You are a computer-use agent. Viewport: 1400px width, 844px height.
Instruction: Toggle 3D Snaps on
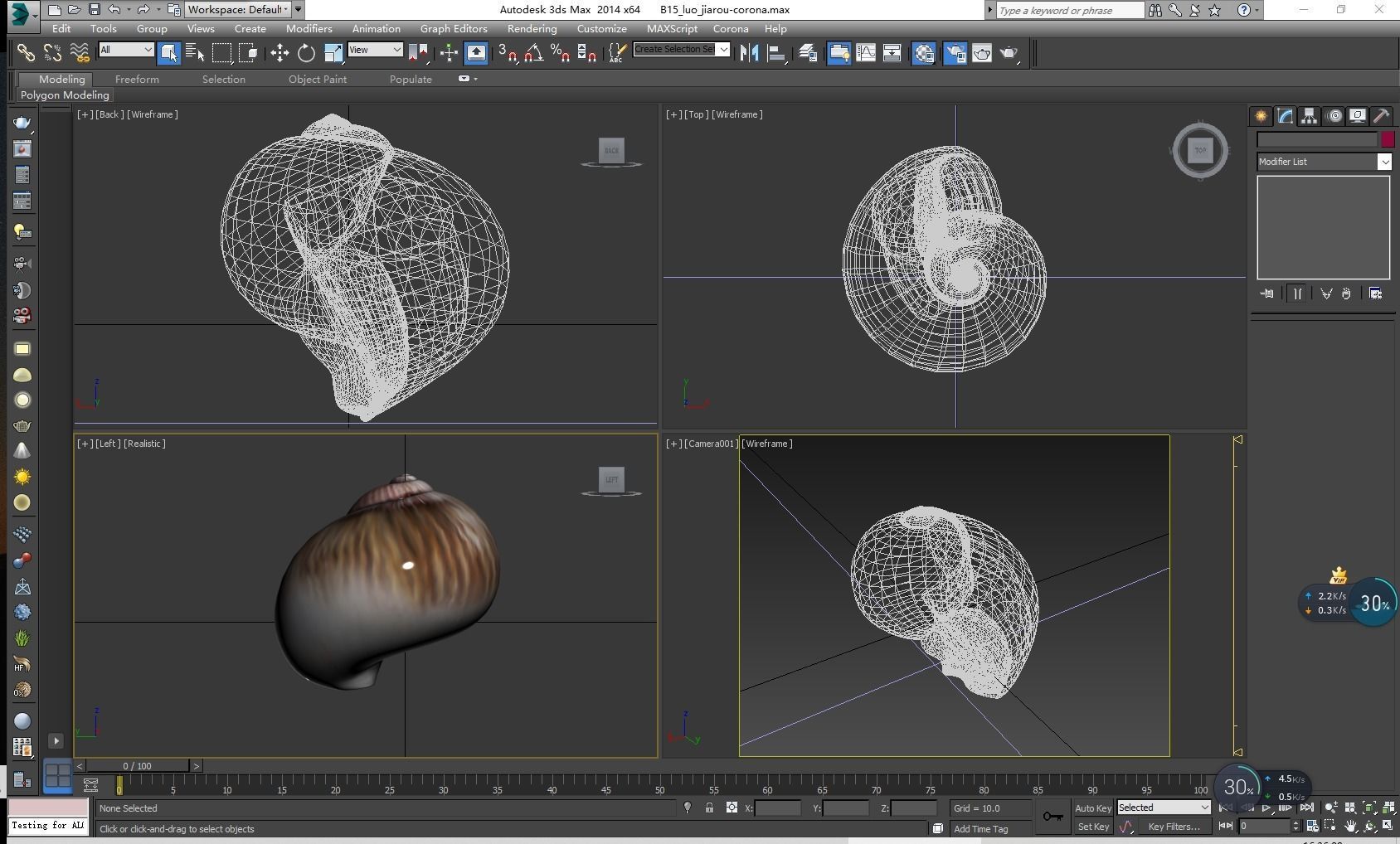click(508, 53)
